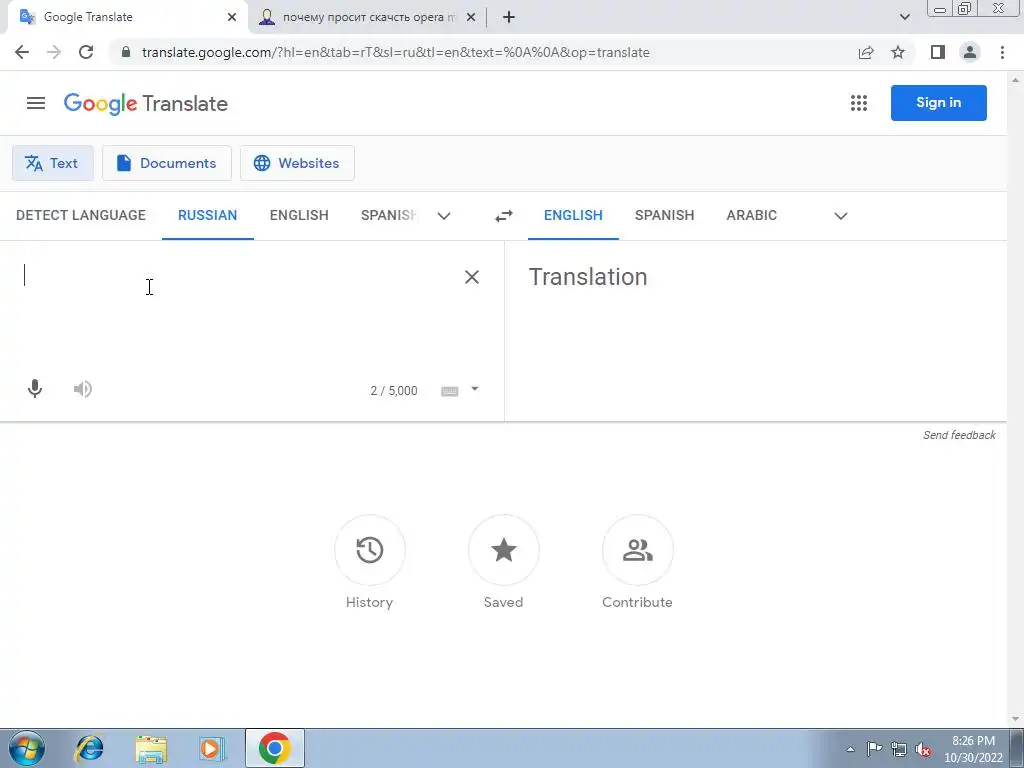
Task: Open the network status icon
Action: point(899,749)
